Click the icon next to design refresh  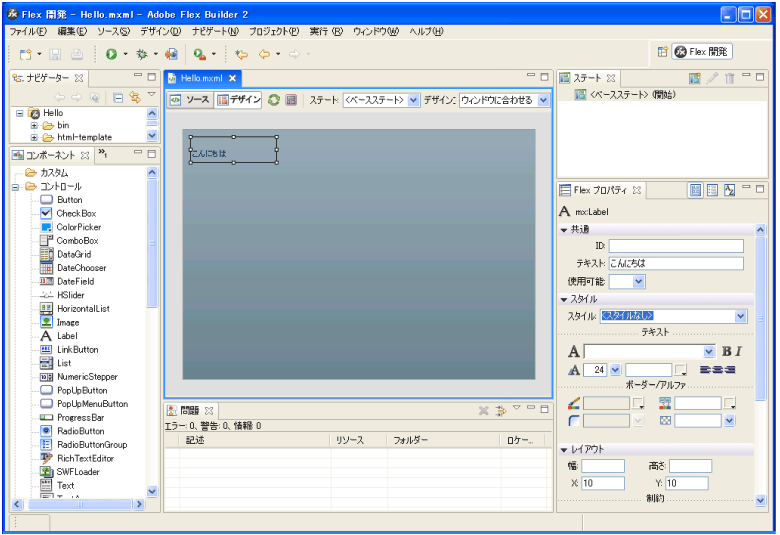[x=291, y=100]
